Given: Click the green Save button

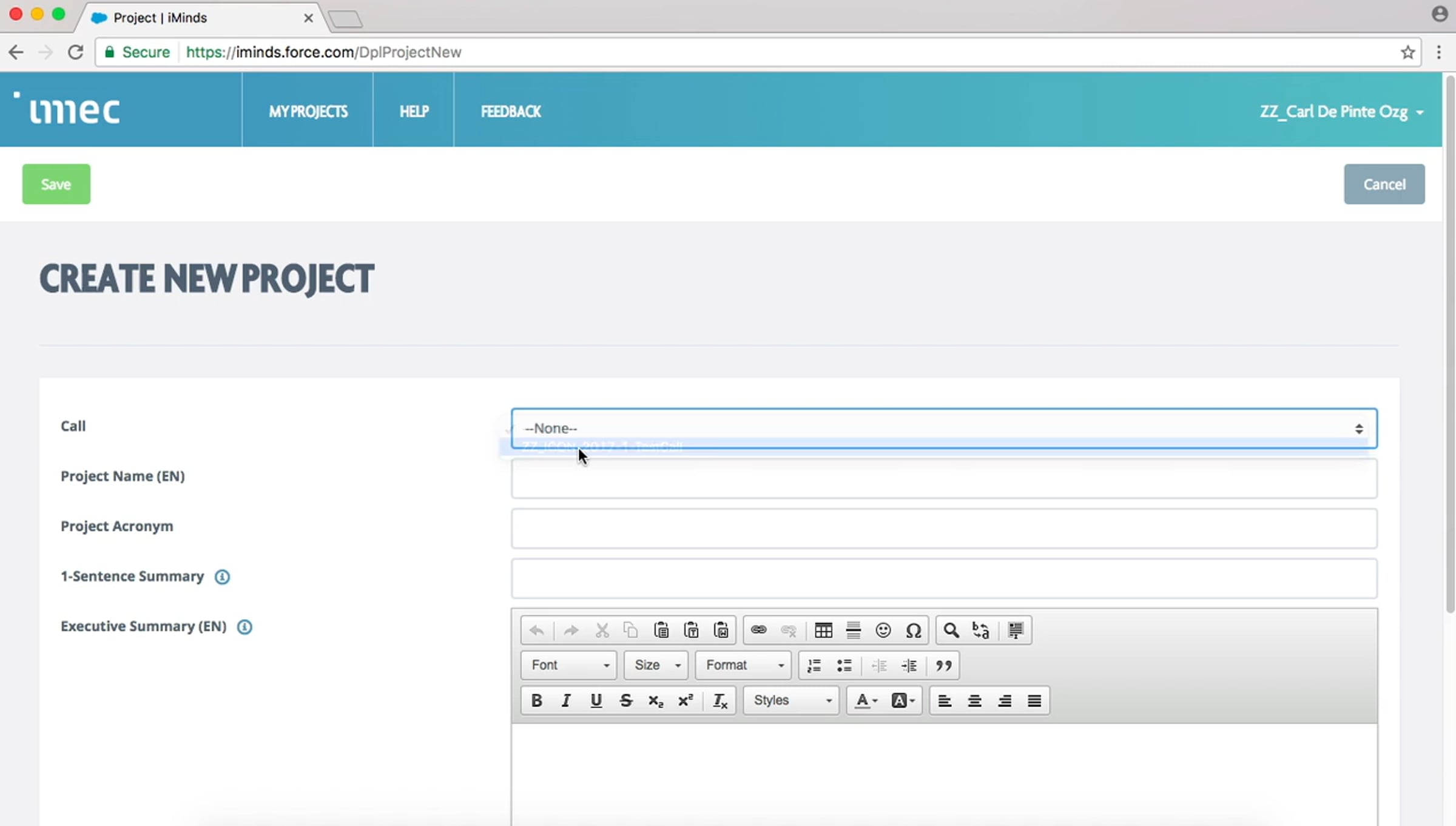Looking at the screenshot, I should 56,184.
